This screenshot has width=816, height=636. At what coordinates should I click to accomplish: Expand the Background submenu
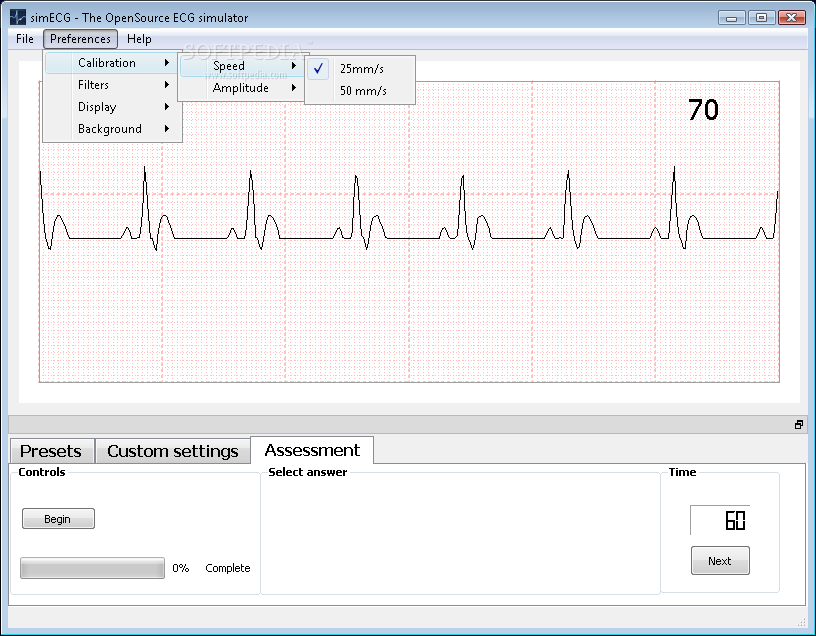[112, 129]
